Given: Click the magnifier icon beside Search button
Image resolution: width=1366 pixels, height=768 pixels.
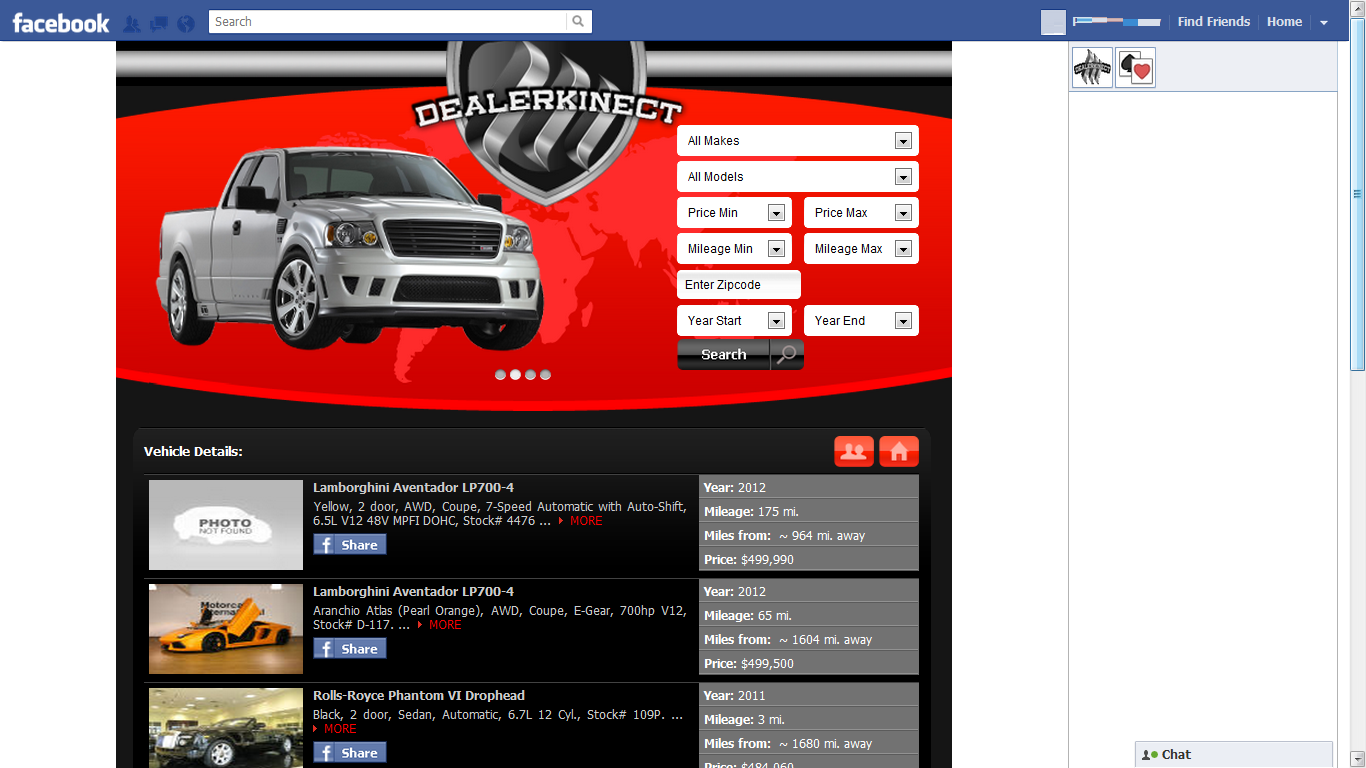Looking at the screenshot, I should click(x=787, y=355).
